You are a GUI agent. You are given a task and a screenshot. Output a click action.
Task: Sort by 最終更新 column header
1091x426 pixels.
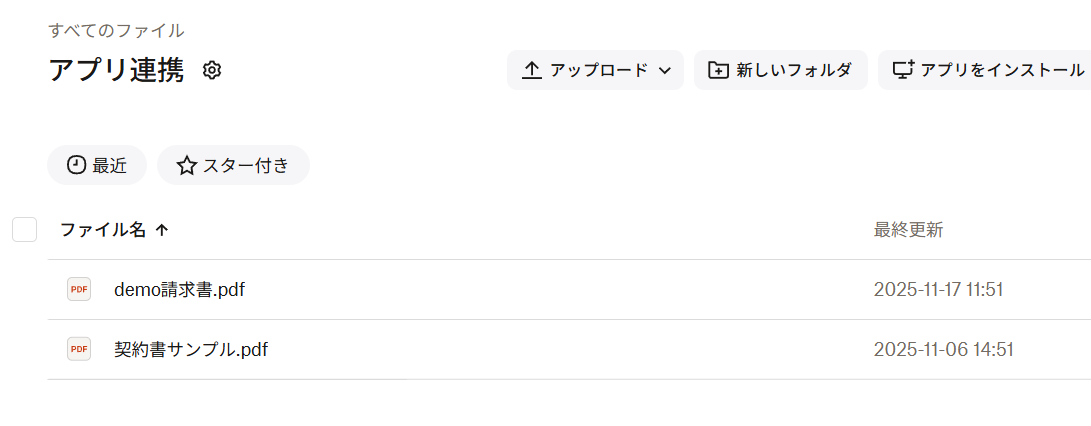pos(908,230)
